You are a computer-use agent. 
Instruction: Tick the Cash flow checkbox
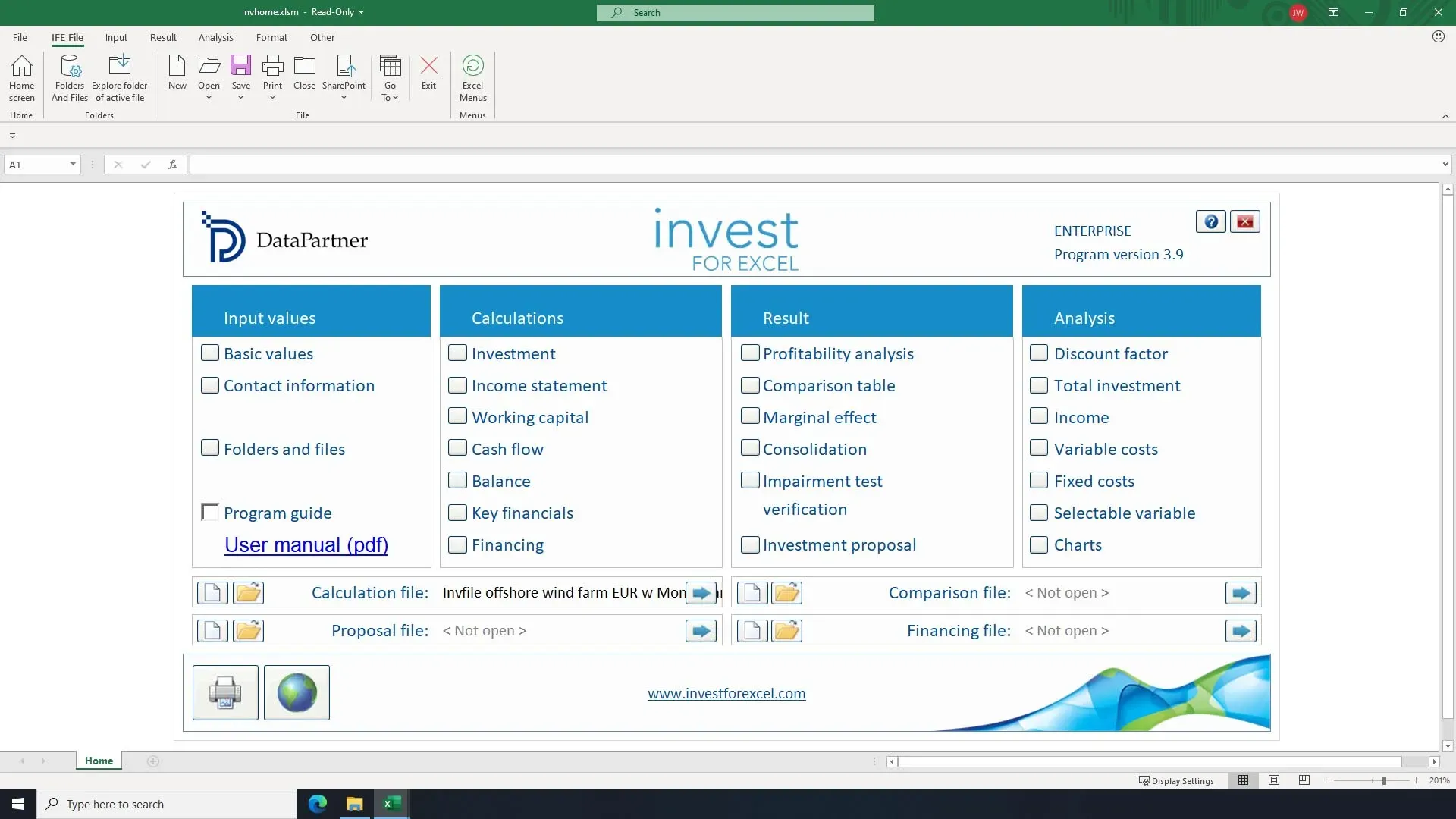[457, 448]
